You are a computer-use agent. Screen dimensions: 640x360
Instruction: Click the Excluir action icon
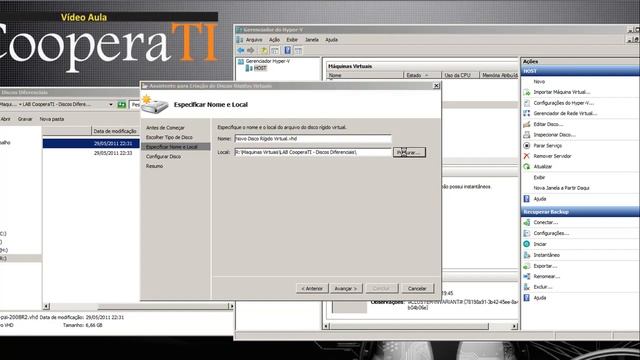(527, 287)
